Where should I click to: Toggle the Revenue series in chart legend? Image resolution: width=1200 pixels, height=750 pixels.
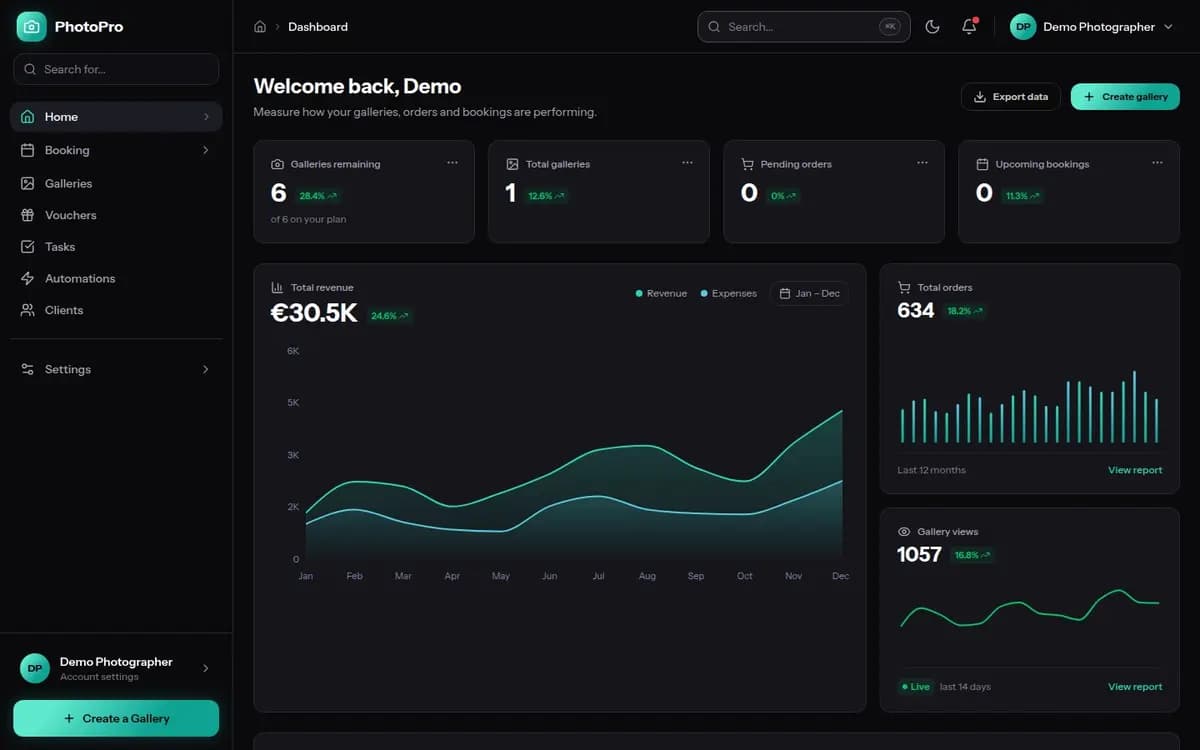click(x=661, y=293)
